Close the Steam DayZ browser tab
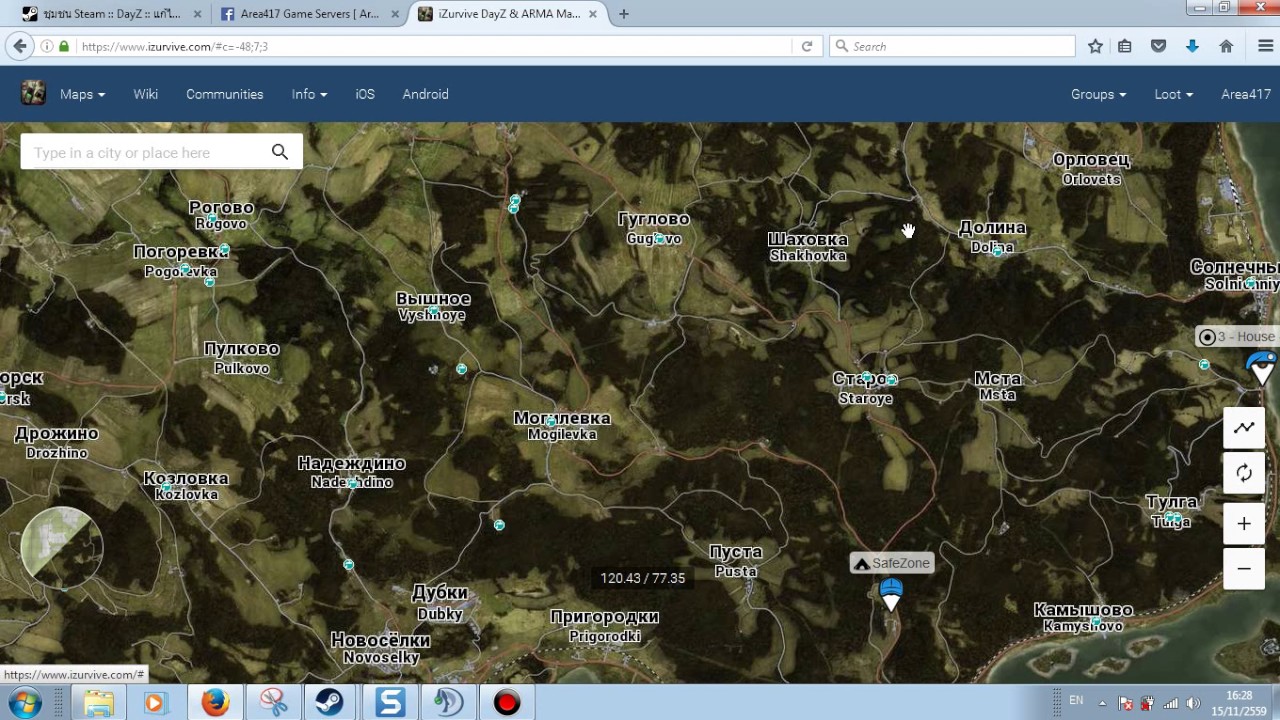The height and width of the screenshot is (720, 1280). pyautogui.click(x=197, y=14)
